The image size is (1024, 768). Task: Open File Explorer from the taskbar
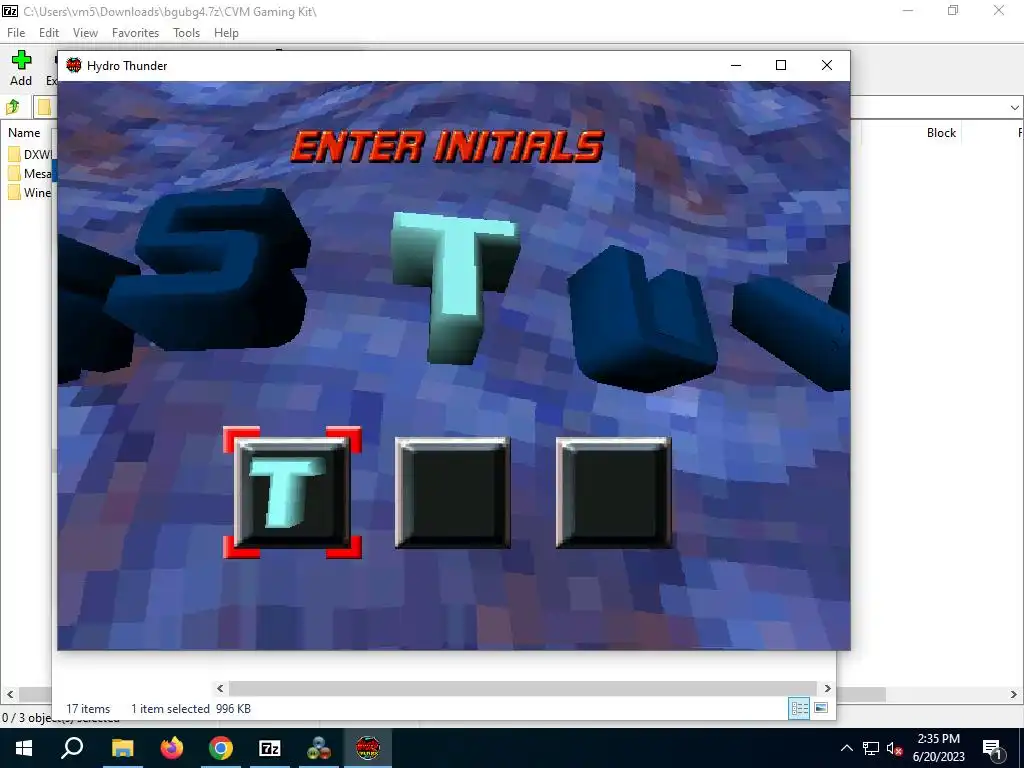coord(122,748)
